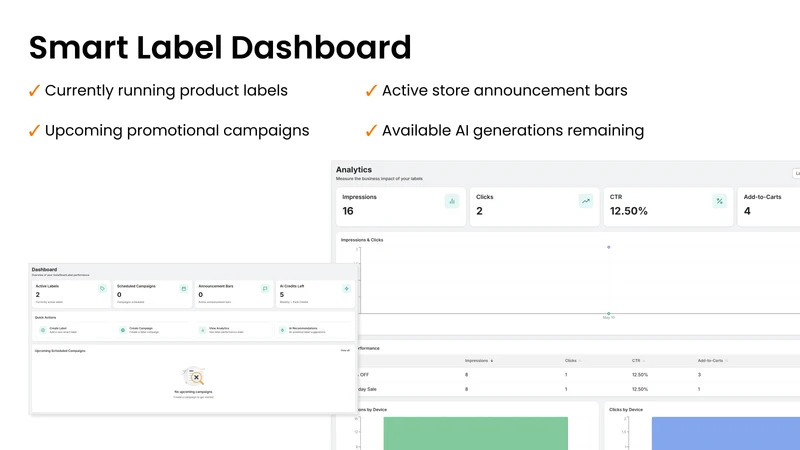Viewport: 800px width, 450px height.
Task: Click the 'Clicks by Device' title
Action: tap(626, 410)
